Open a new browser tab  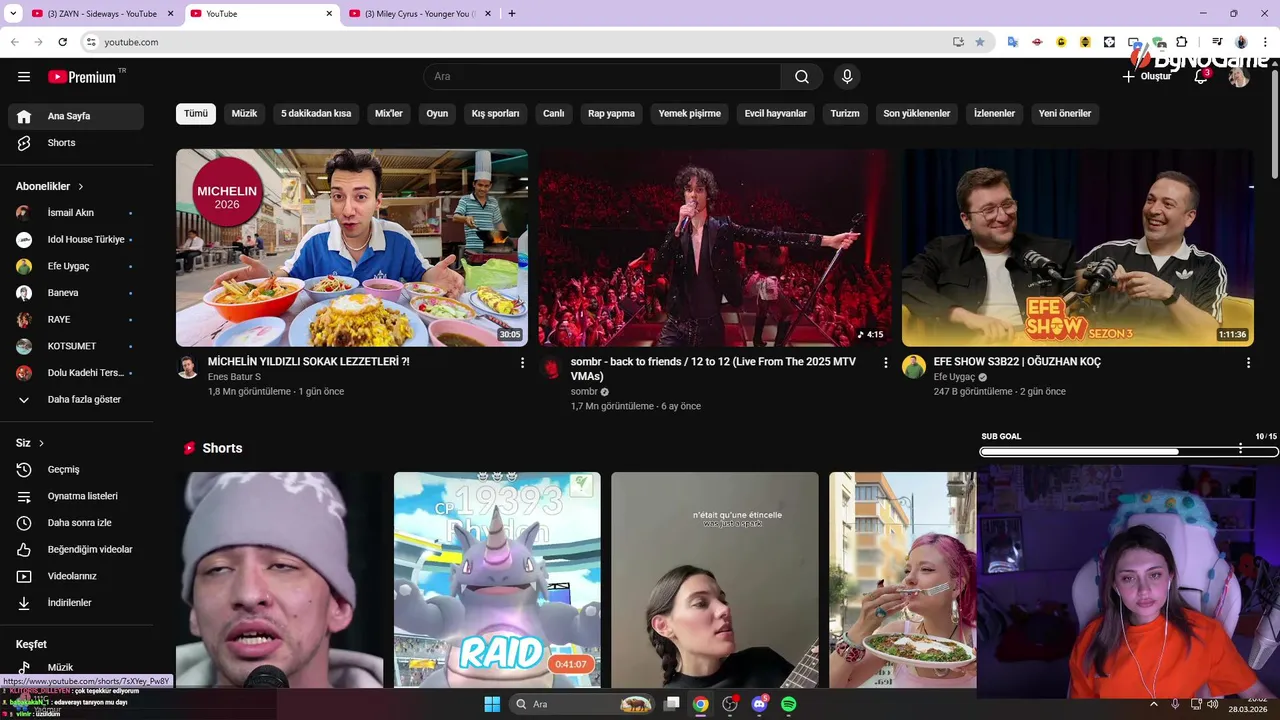(512, 14)
